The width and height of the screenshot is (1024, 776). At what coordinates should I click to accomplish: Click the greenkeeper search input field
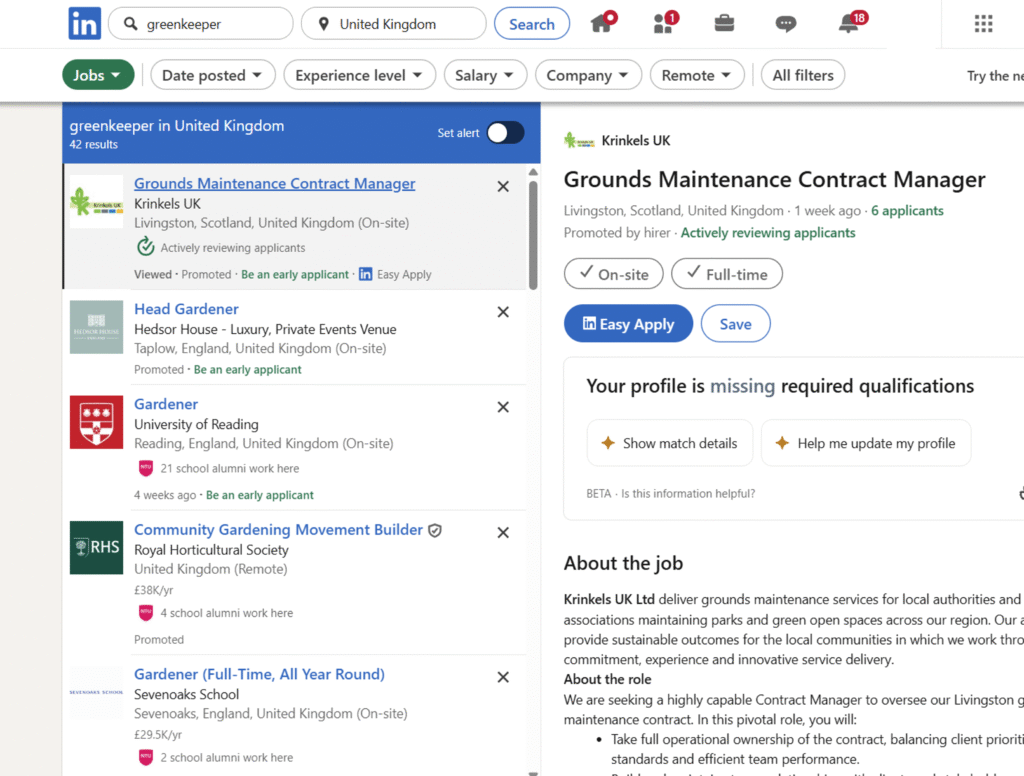(x=210, y=24)
